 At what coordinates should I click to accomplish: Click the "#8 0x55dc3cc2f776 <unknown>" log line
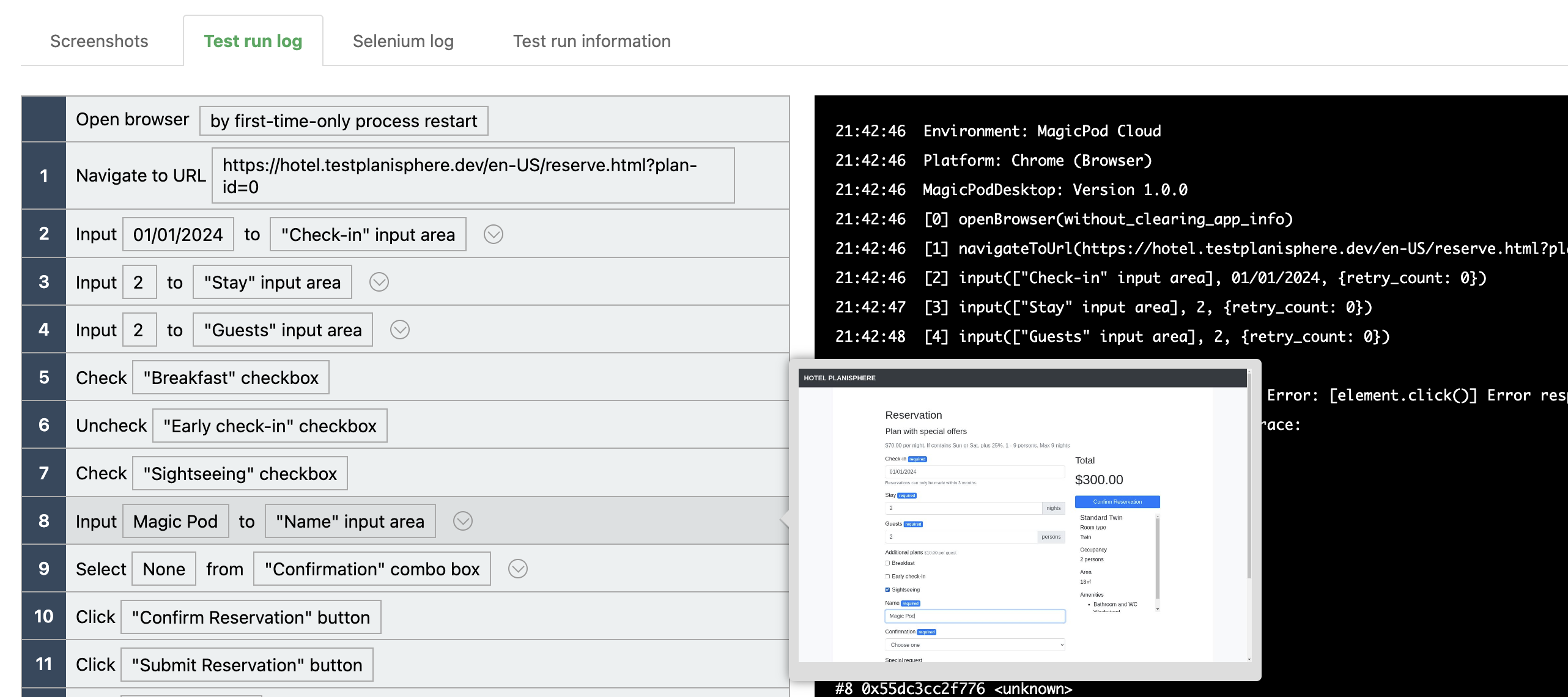954,688
